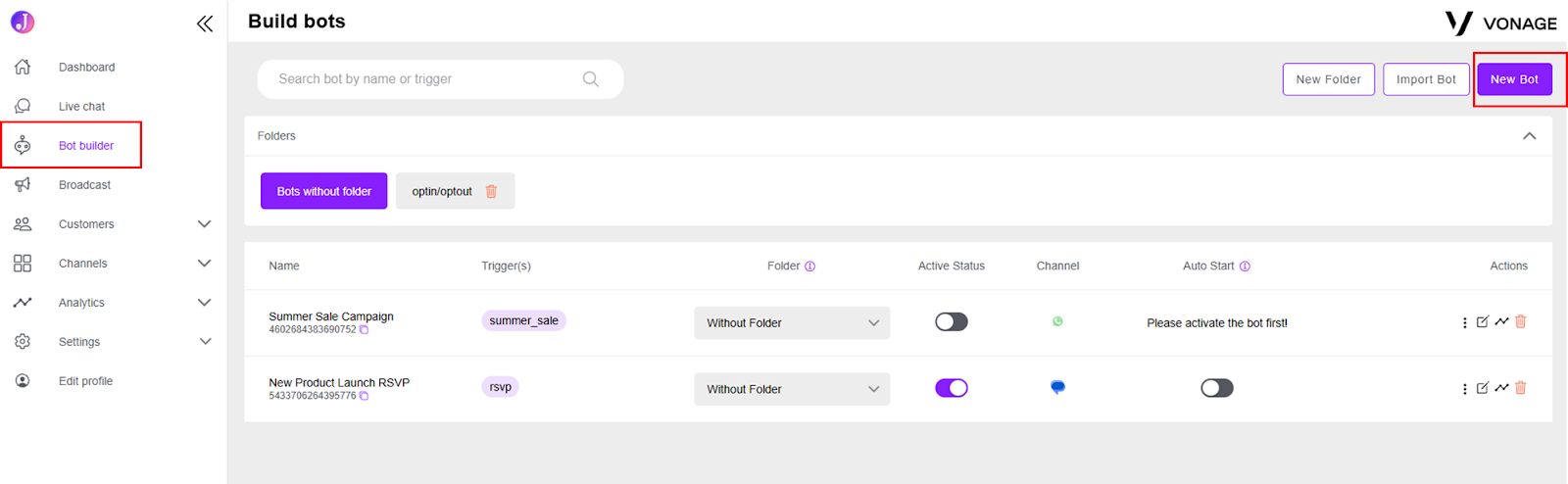Copy Summer Sale Campaign bot ID

click(x=364, y=330)
